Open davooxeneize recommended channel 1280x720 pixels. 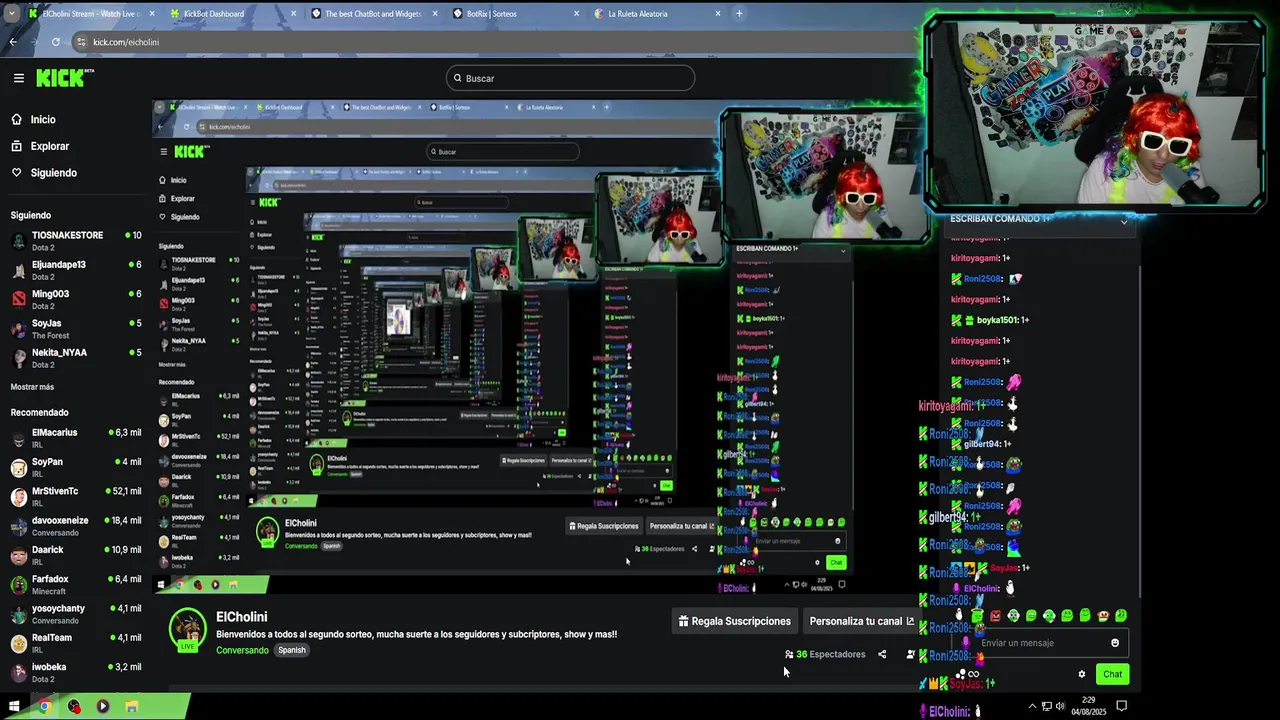76,526
